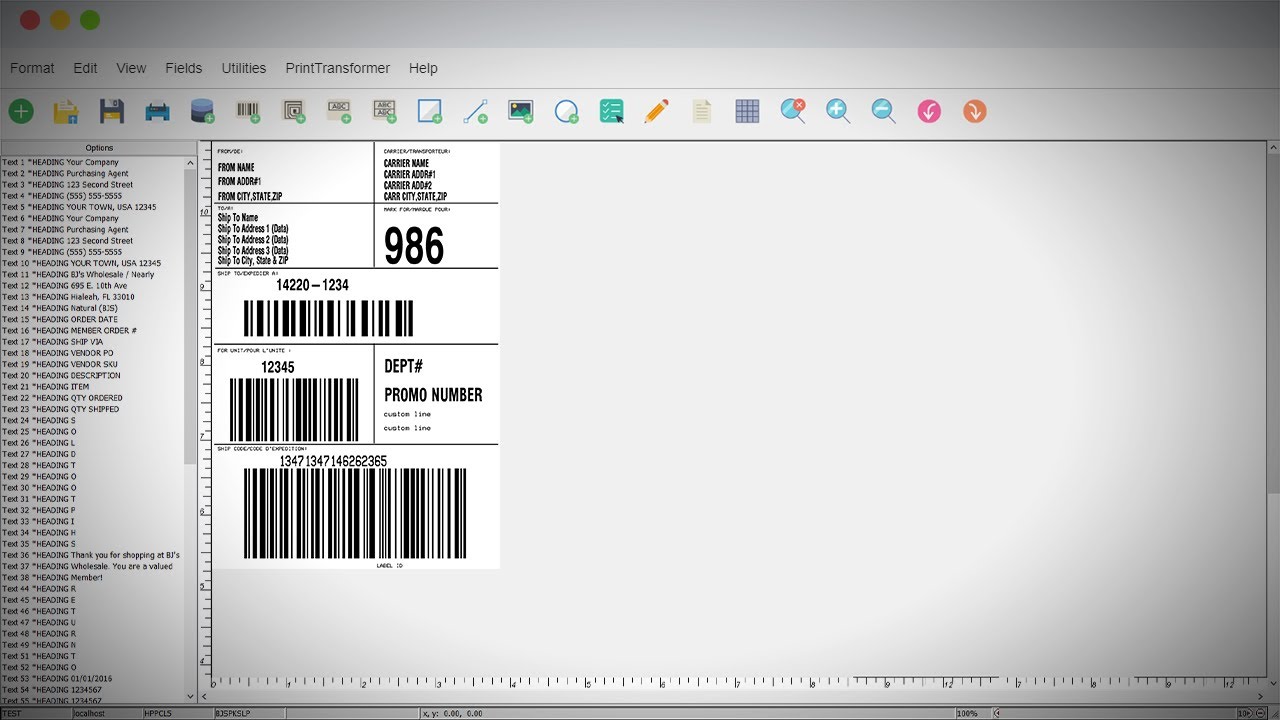Add an RFID field icon

294,111
